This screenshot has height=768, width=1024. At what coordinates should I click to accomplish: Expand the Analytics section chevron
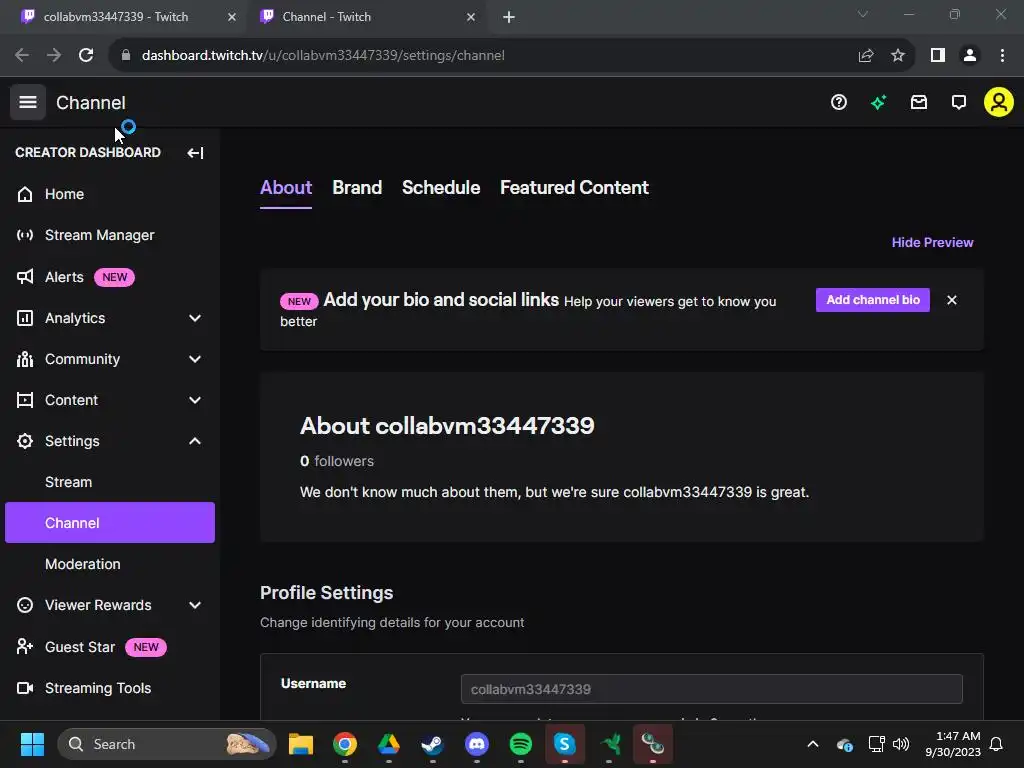[x=195, y=318]
